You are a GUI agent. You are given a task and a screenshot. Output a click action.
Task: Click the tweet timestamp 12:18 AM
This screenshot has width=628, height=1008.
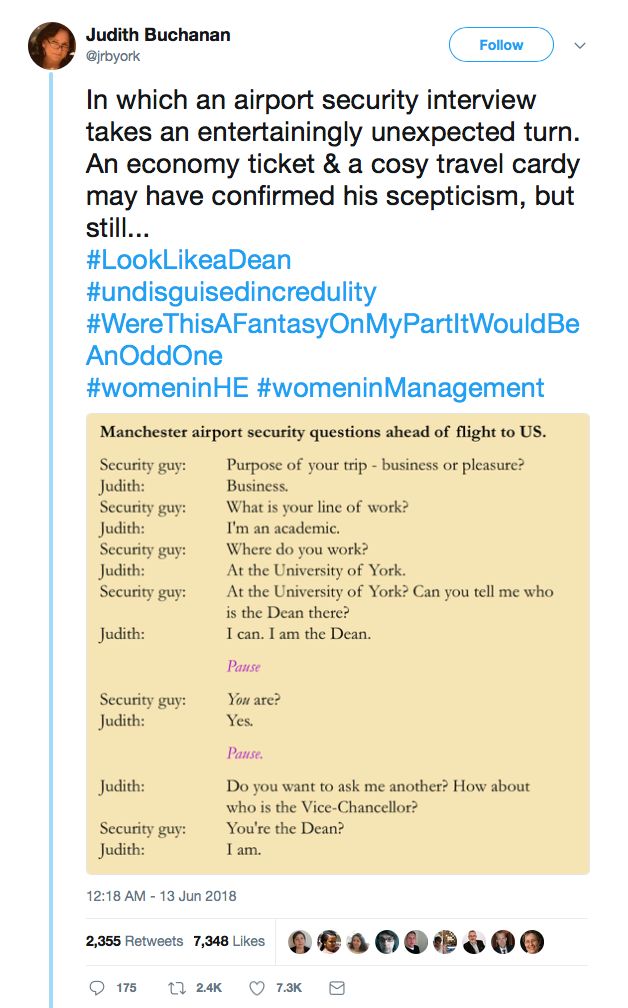point(160,895)
